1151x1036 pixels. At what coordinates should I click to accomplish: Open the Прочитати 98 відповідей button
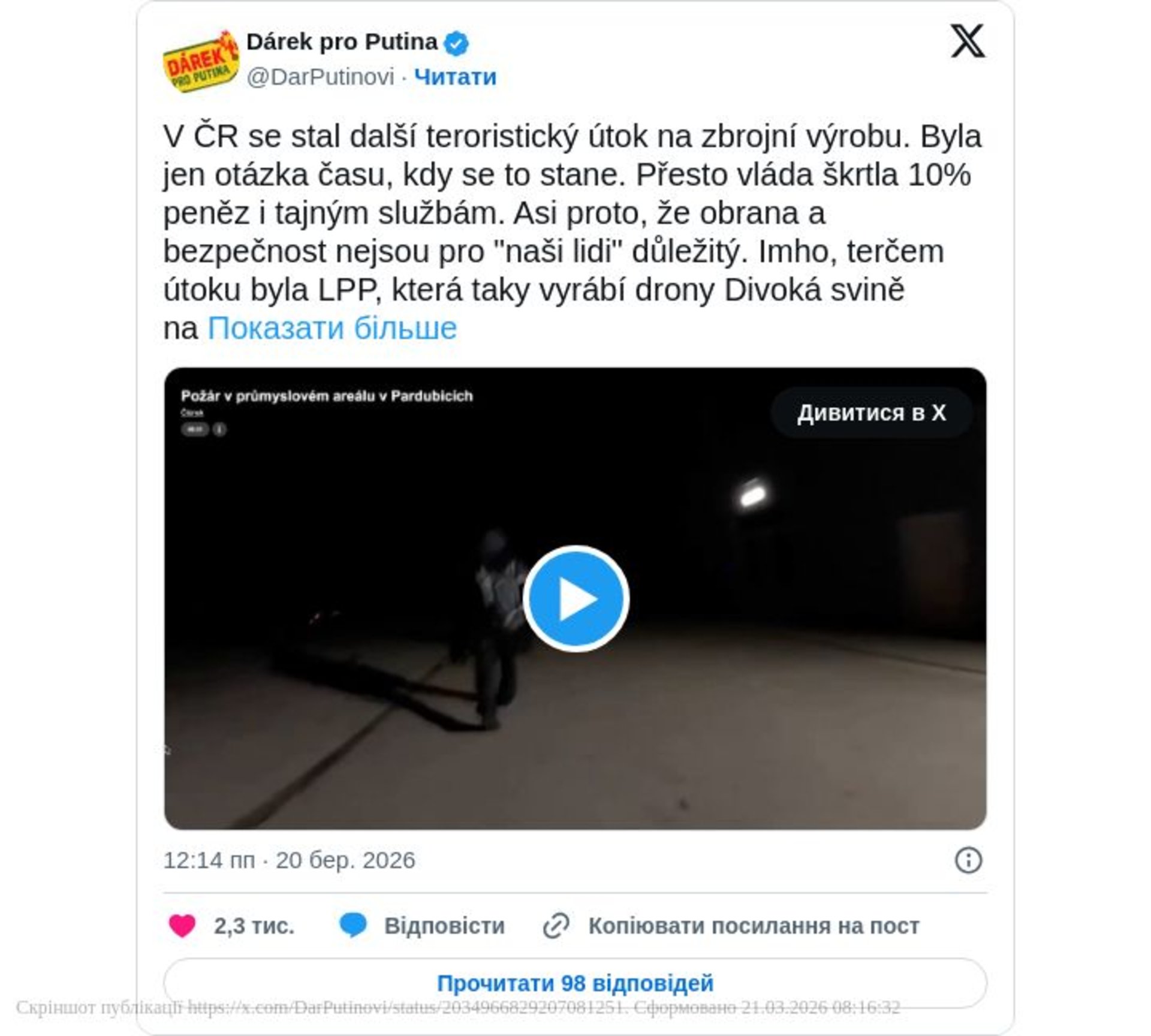coord(575,983)
